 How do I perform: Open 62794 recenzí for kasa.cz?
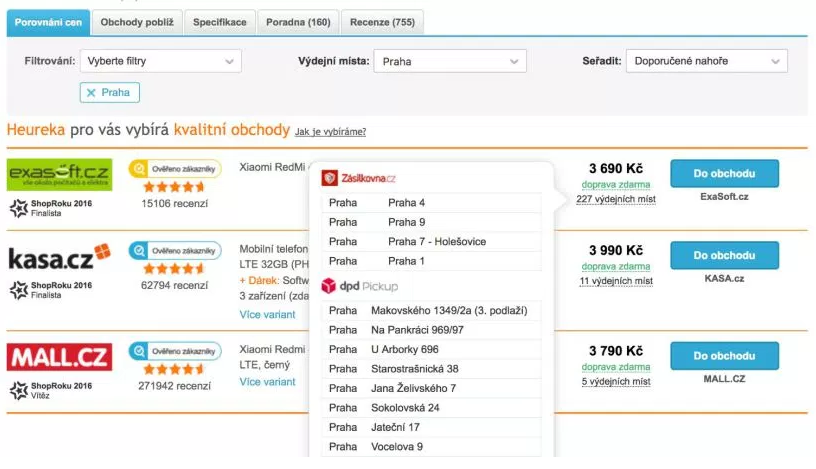coord(174,285)
